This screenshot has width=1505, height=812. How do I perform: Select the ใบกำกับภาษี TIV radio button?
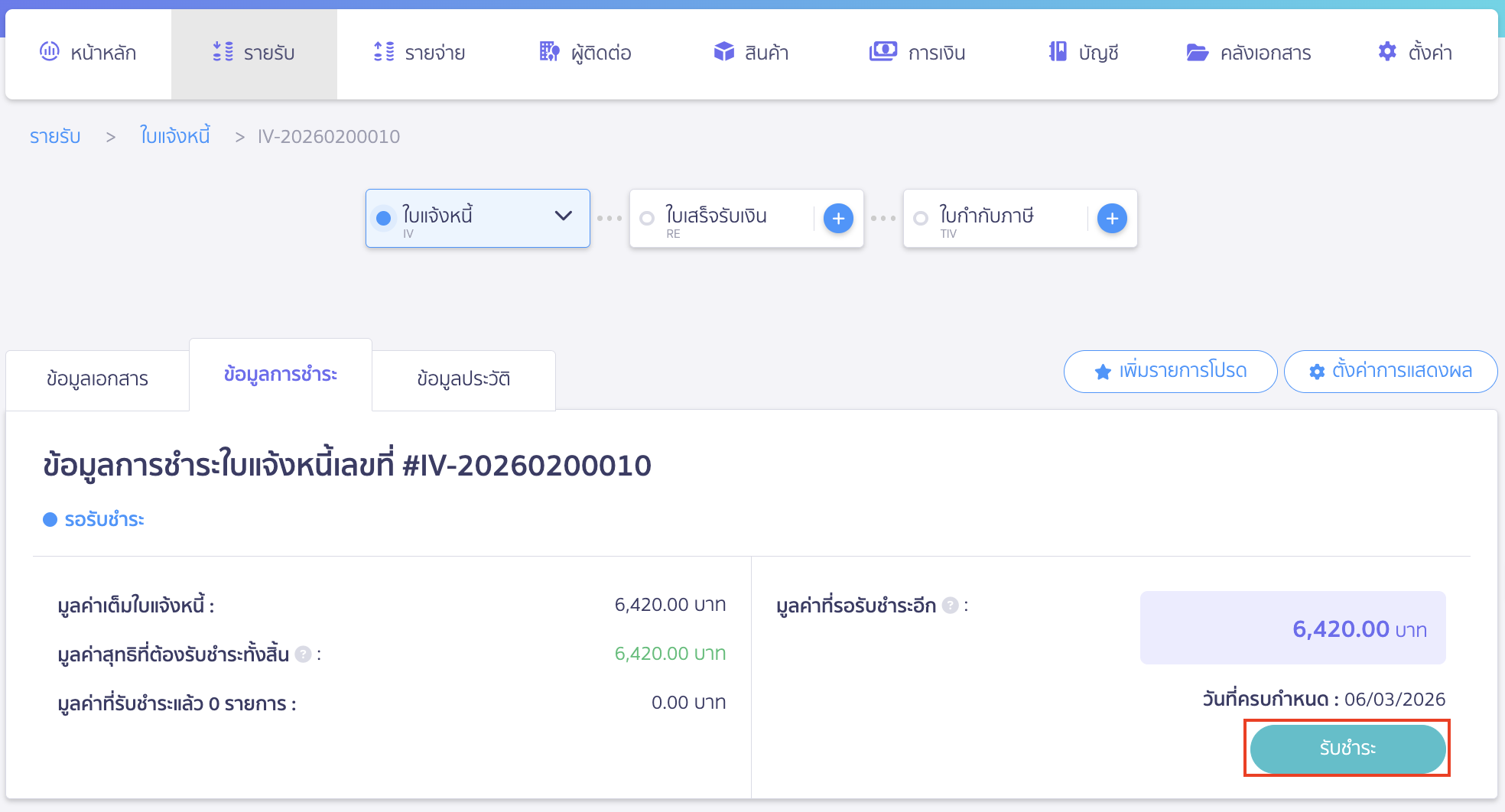point(920,219)
